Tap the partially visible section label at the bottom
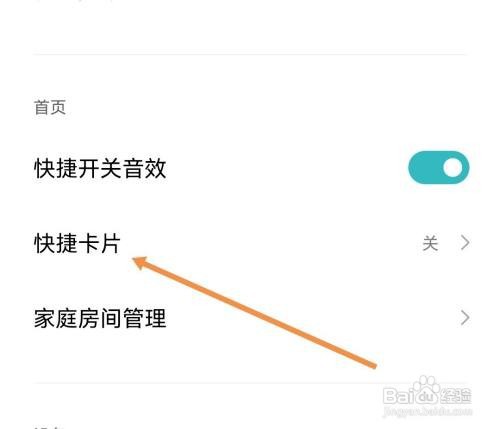Screen dimensions: 500x429 coord(48,427)
